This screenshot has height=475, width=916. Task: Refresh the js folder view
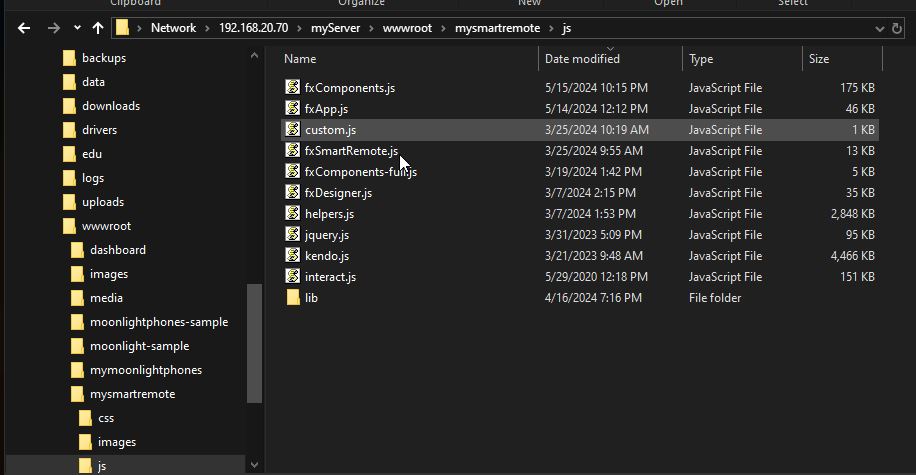[897, 28]
